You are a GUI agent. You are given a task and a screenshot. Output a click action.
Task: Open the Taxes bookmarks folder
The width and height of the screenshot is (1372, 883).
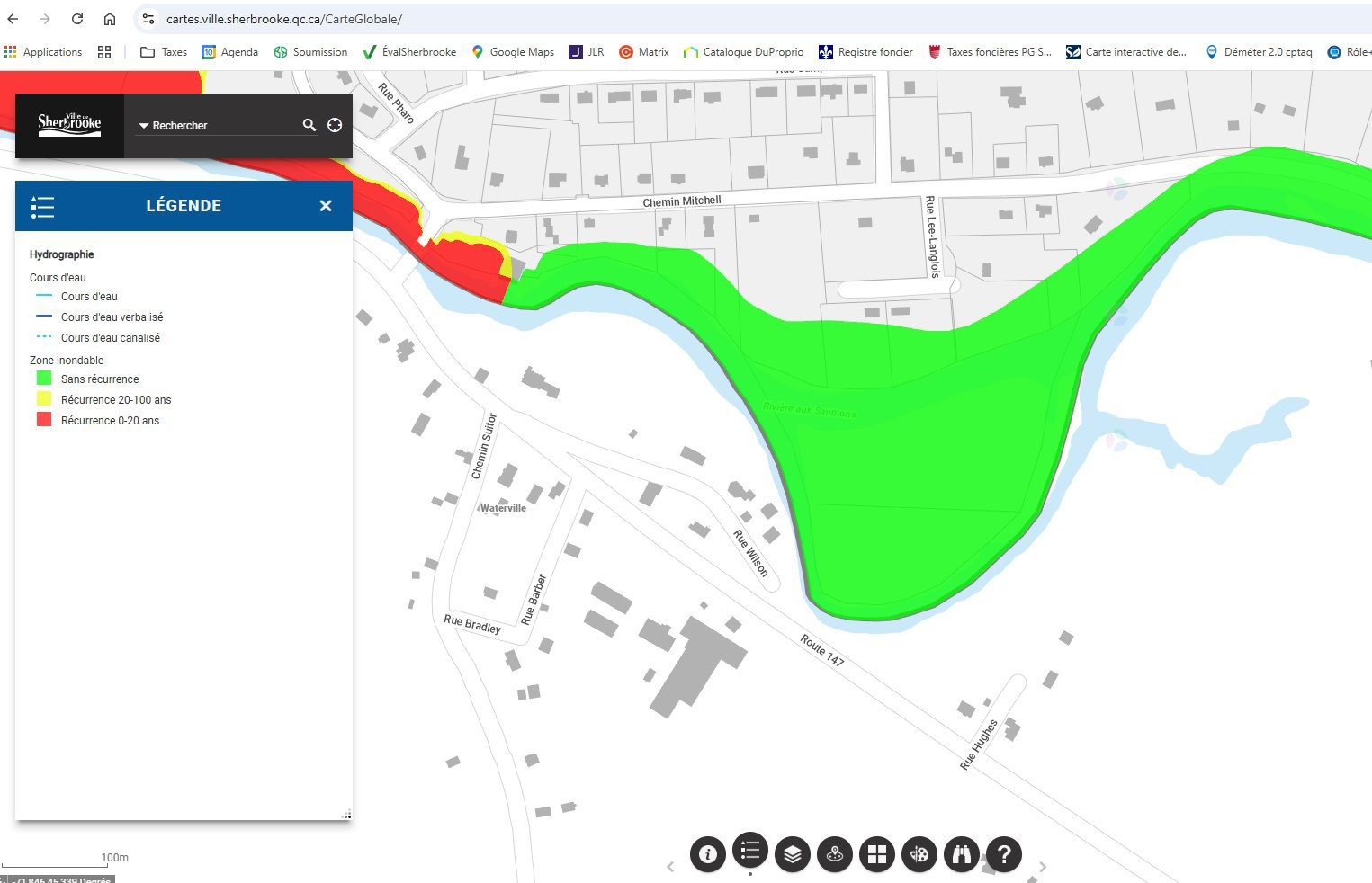click(164, 52)
